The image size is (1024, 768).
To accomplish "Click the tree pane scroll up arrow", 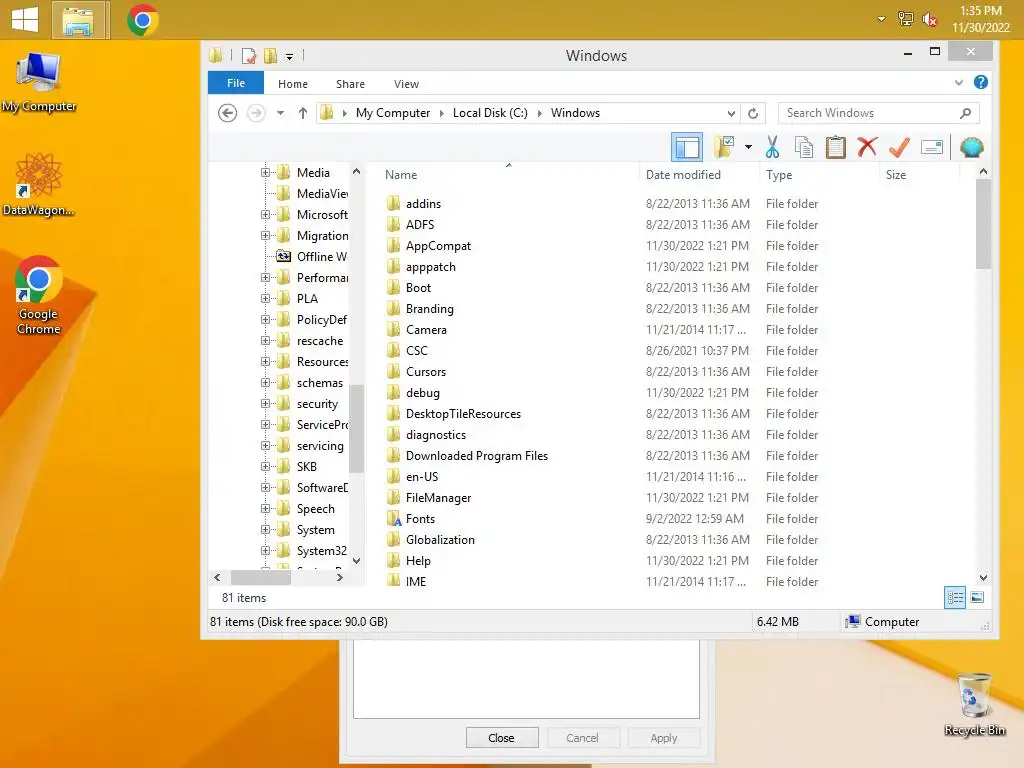I will pos(356,172).
